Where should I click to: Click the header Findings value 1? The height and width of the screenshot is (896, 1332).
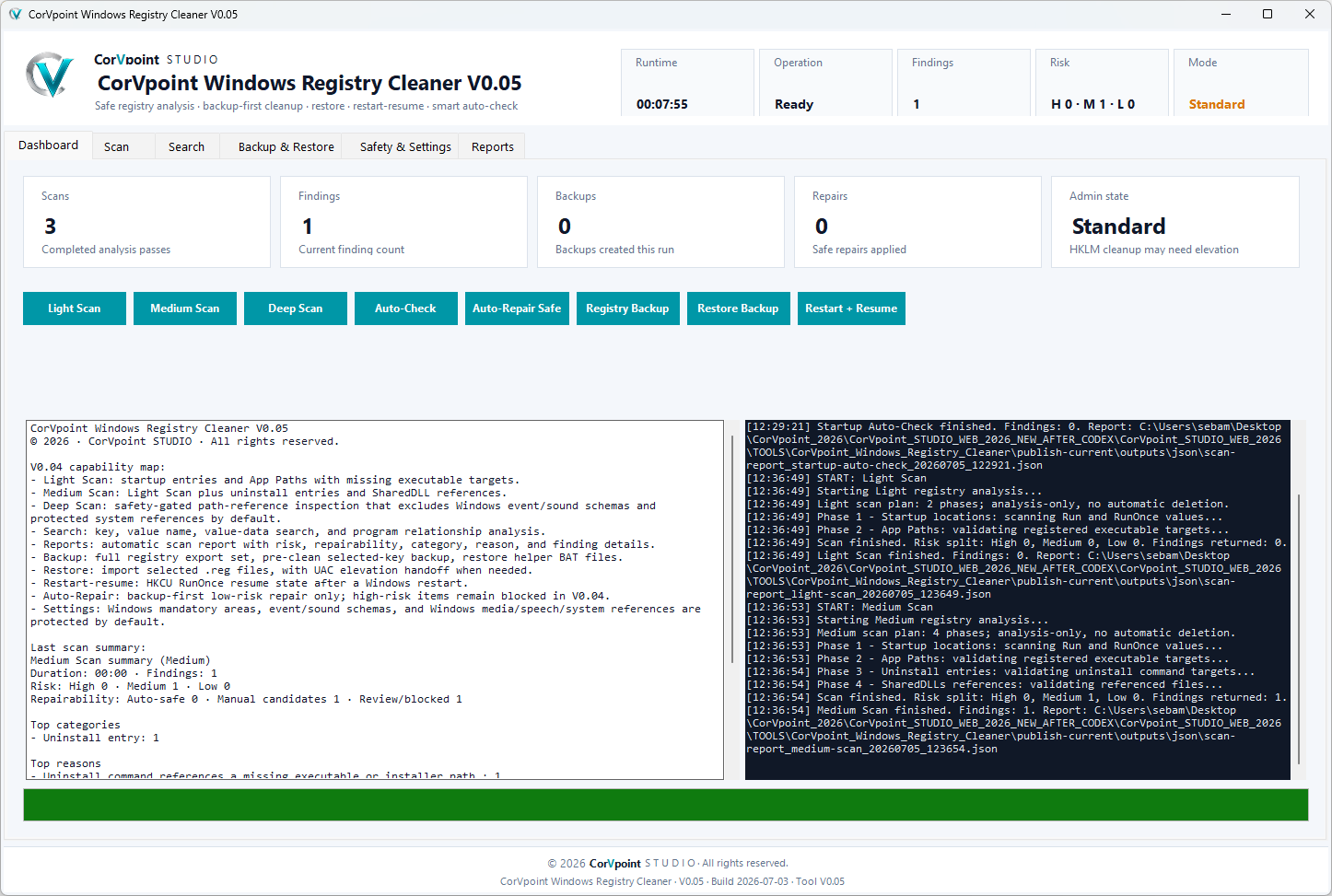point(917,104)
